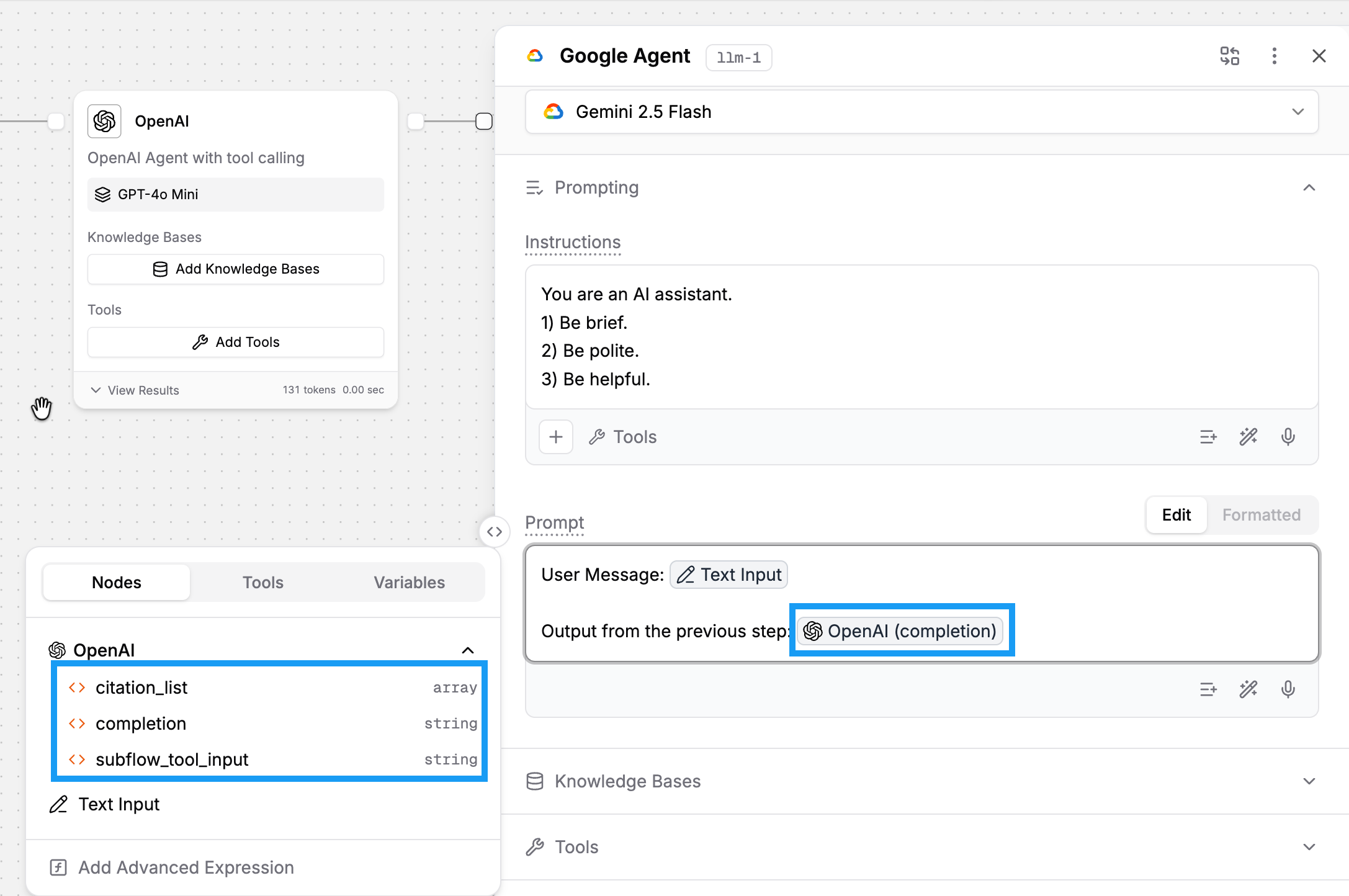Switch prompt view to Edit

click(x=1176, y=515)
